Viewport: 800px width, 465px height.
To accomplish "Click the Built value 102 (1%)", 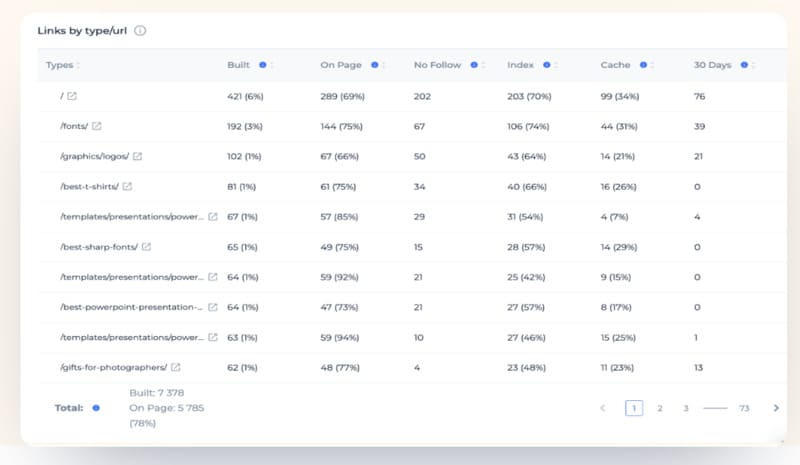I will point(244,156).
